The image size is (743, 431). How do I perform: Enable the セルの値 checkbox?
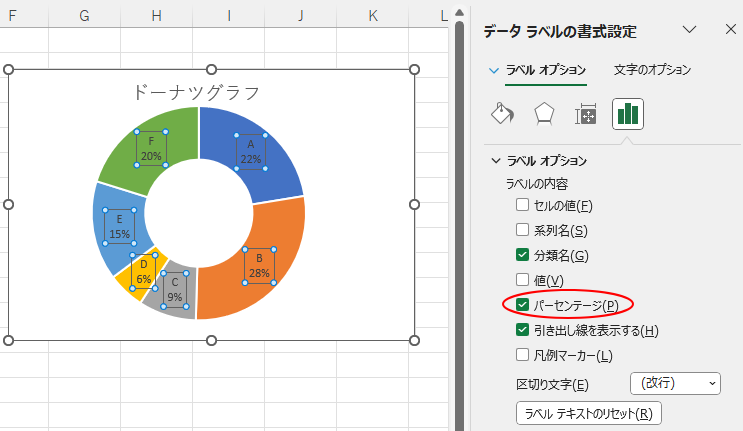click(x=522, y=205)
